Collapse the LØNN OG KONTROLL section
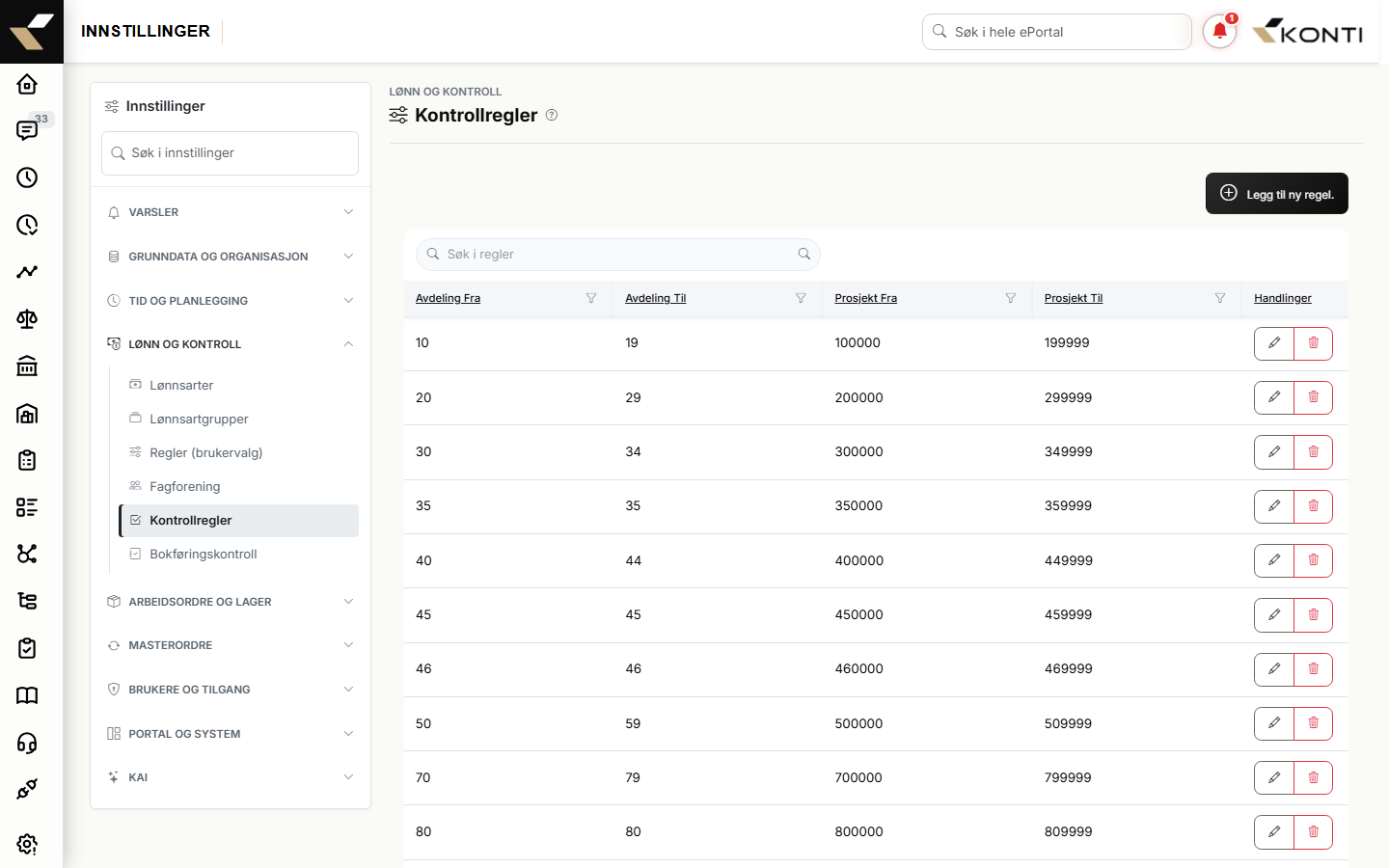Screen dimensions: 1389x868 click(x=231, y=344)
